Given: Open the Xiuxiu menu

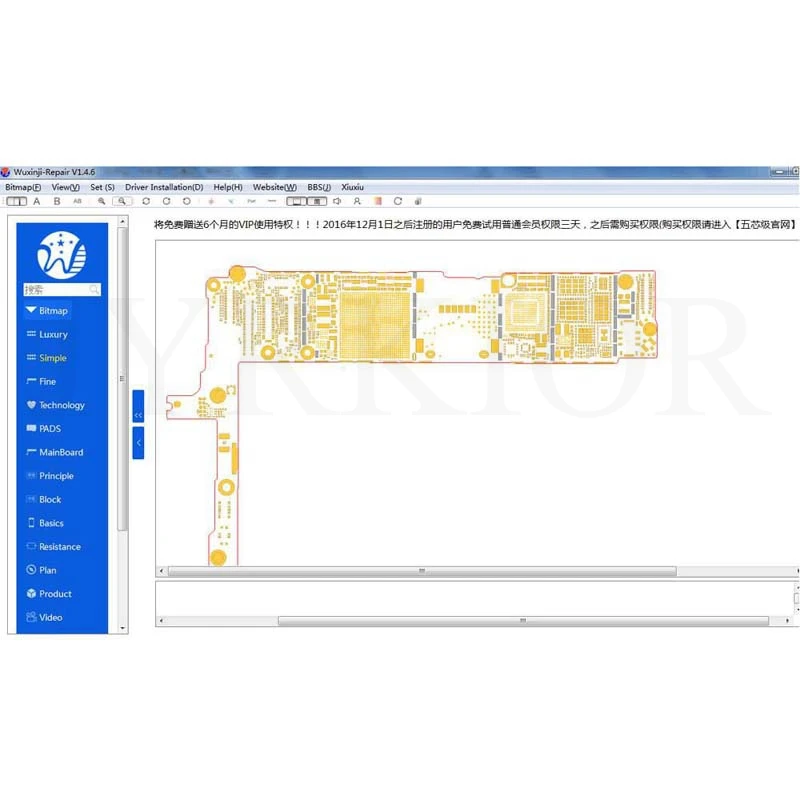Looking at the screenshot, I should click(353, 187).
